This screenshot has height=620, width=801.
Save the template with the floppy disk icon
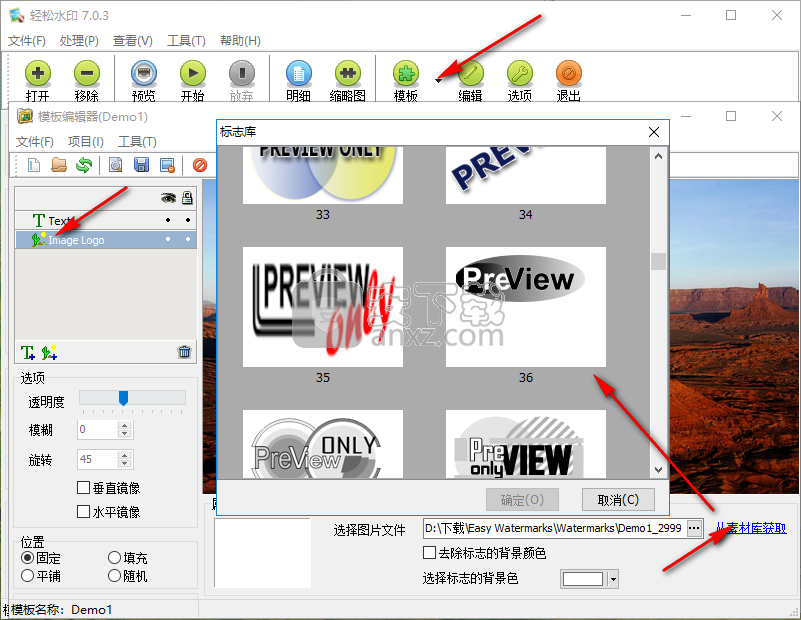(141, 165)
